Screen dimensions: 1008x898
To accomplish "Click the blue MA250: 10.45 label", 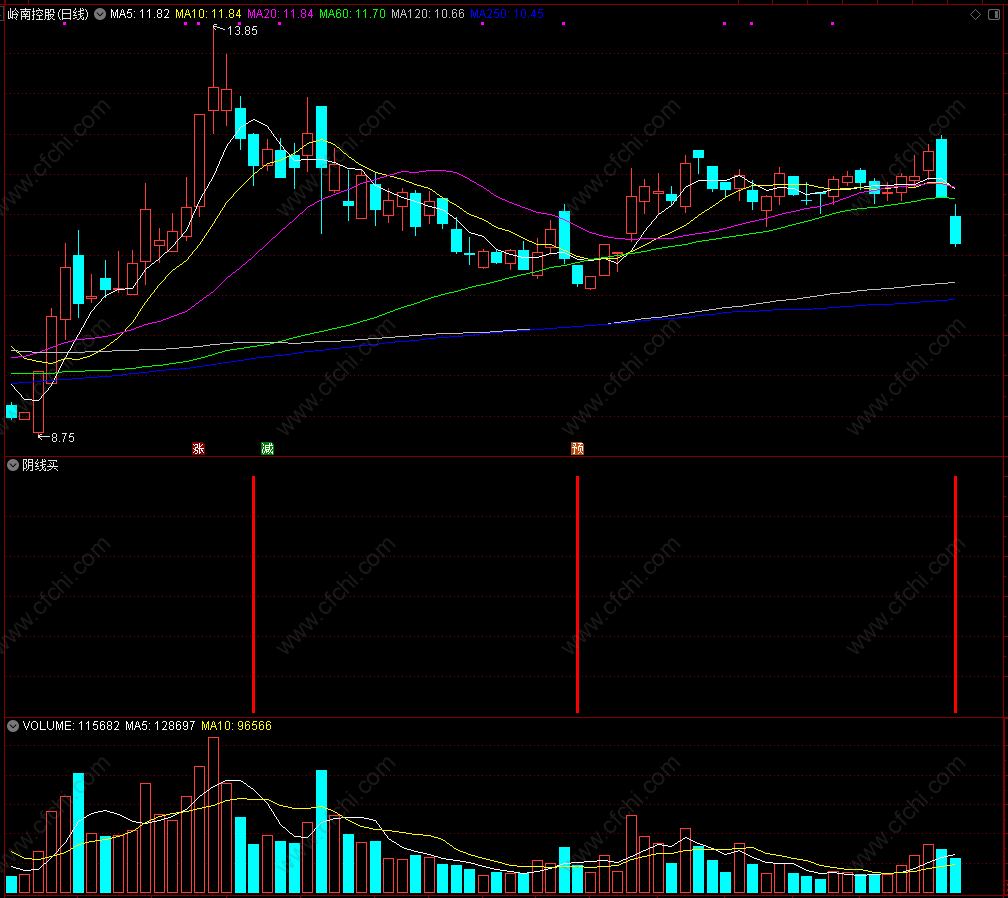I will point(507,14).
